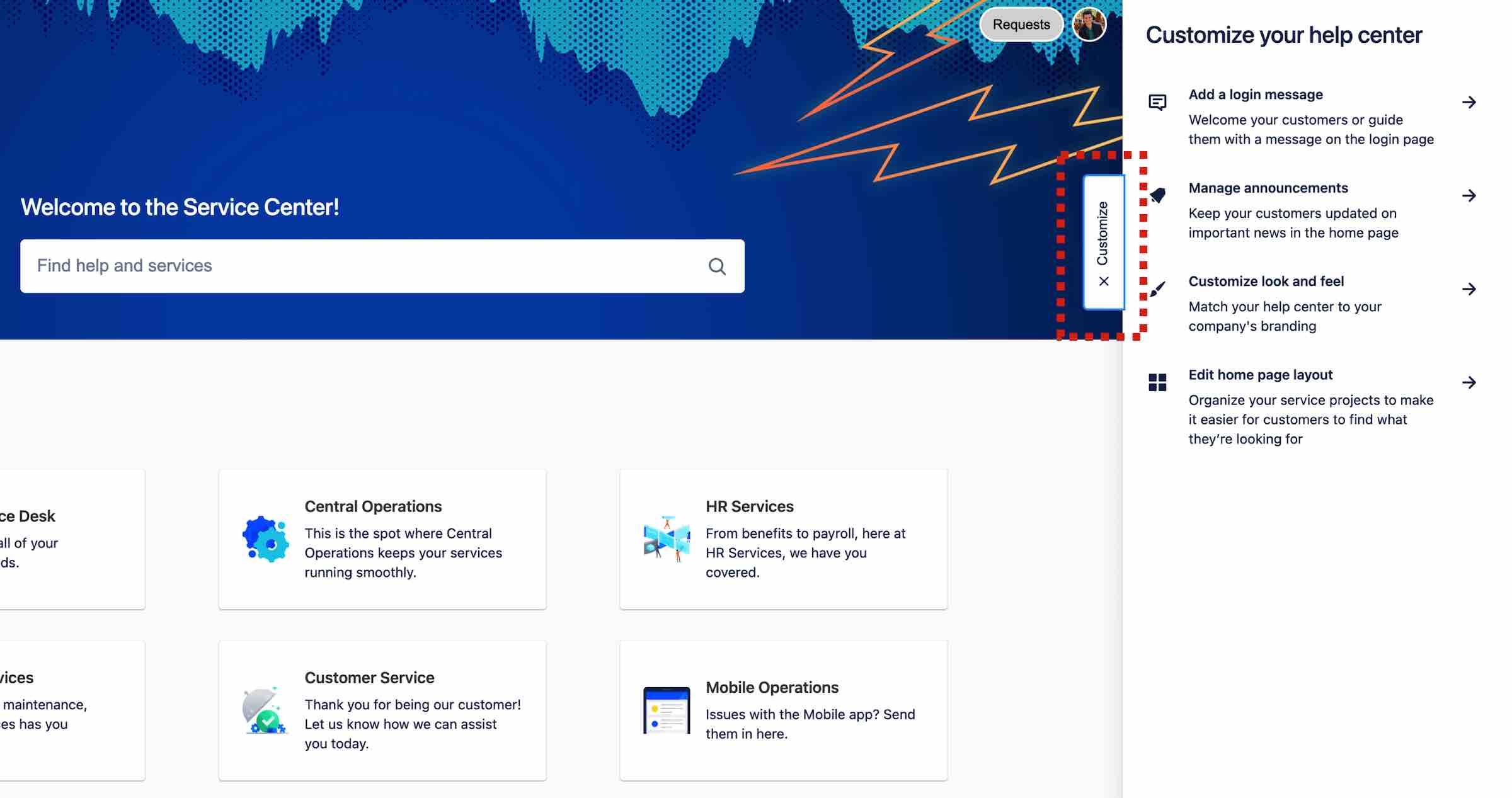Click the user profile avatar icon
The image size is (1512, 798).
[1089, 24]
